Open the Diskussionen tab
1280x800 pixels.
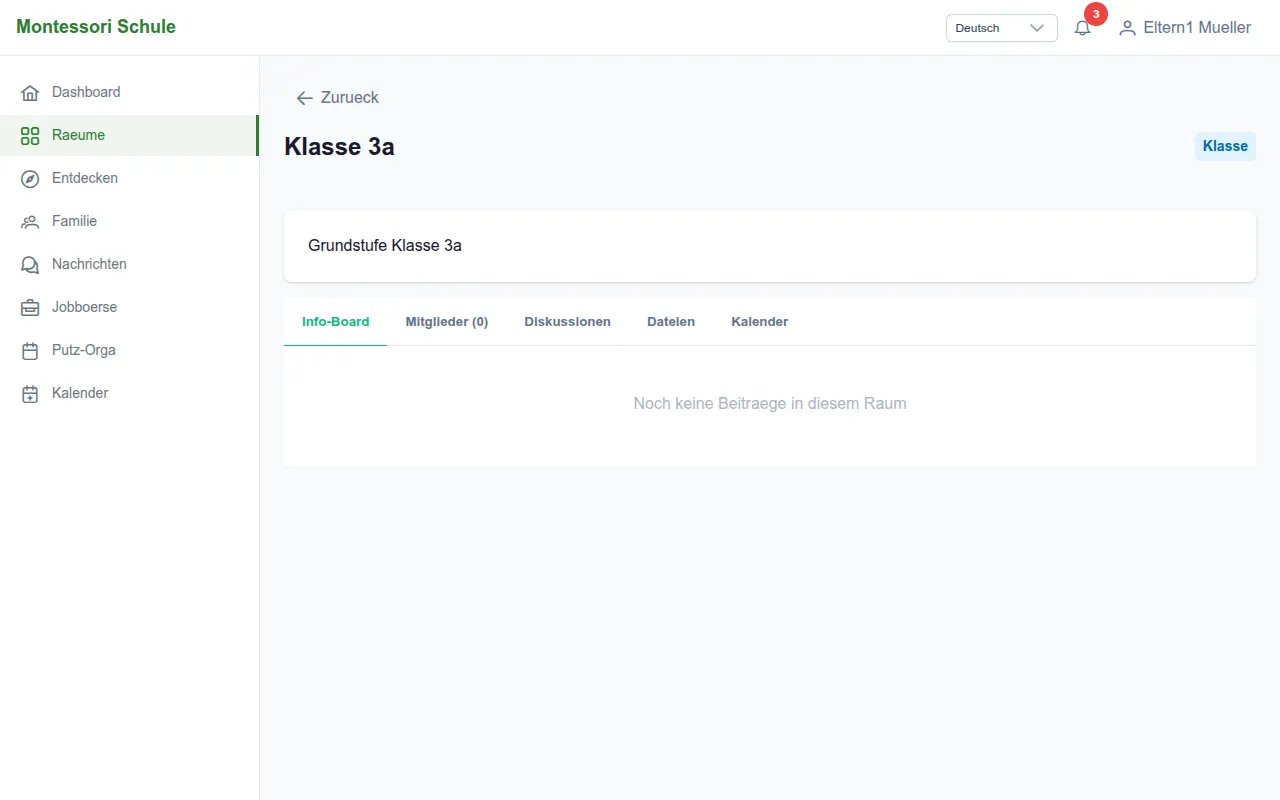click(567, 322)
